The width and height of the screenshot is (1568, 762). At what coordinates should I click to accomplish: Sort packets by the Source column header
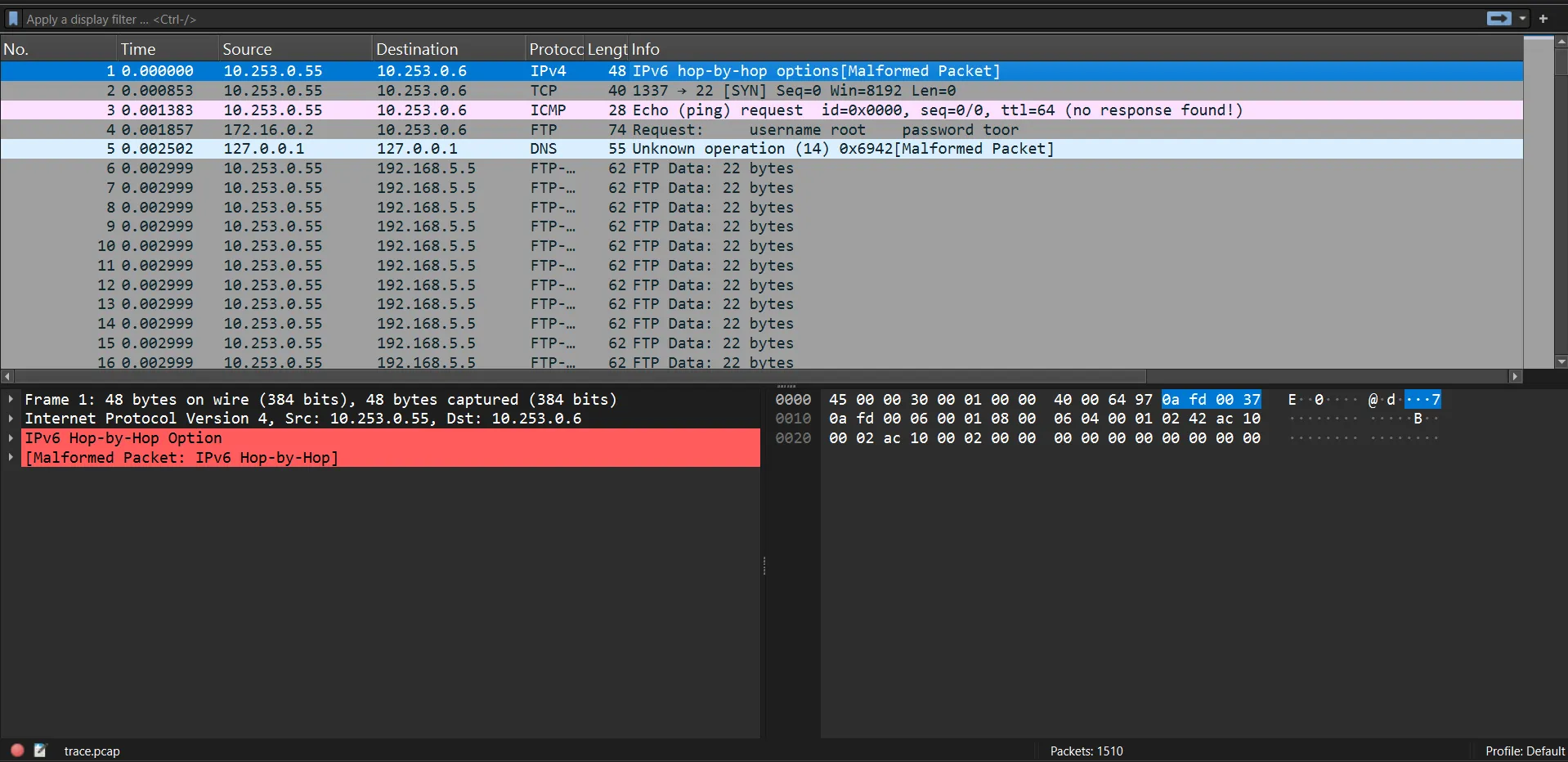tap(247, 49)
